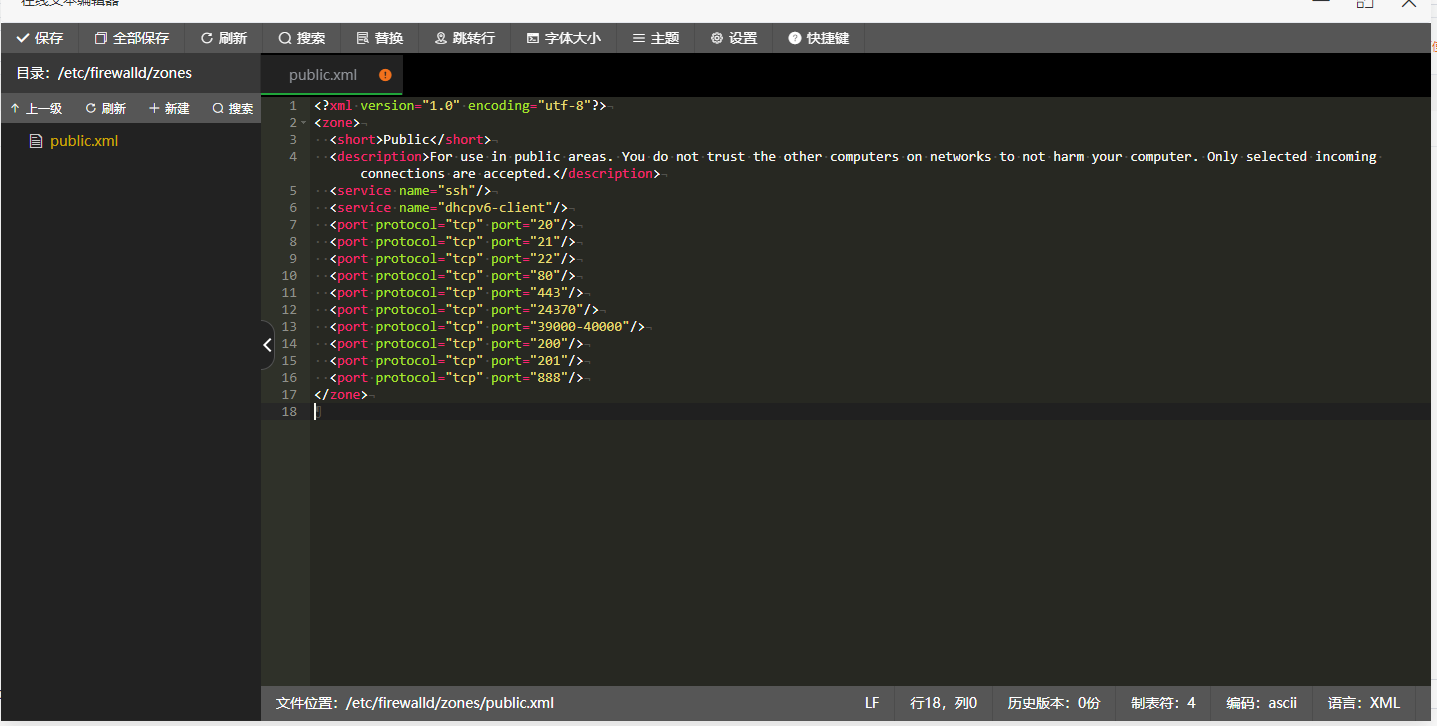This screenshot has width=1437, height=726.
Task: Click the port="39000-40000" line
Action: (x=487, y=326)
